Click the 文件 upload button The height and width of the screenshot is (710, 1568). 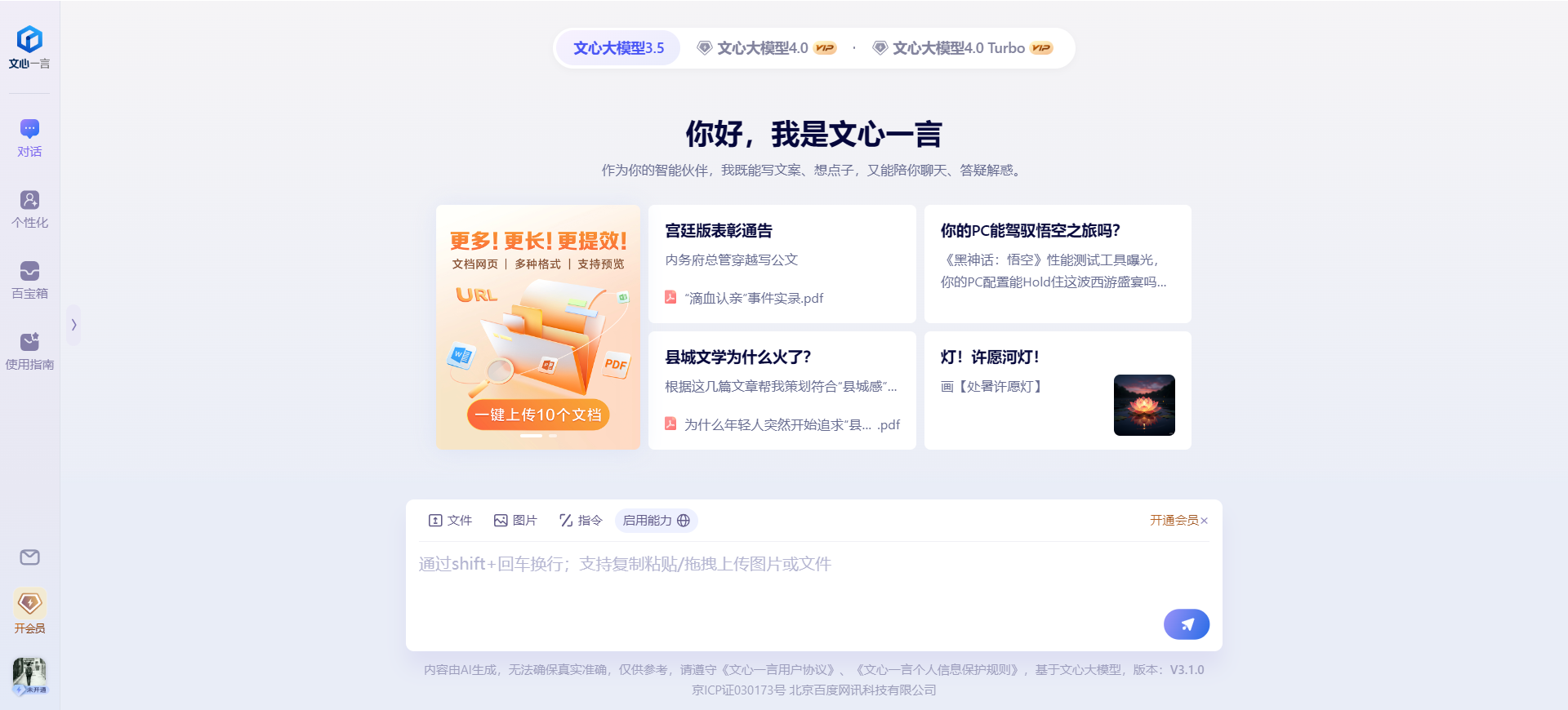tap(450, 520)
